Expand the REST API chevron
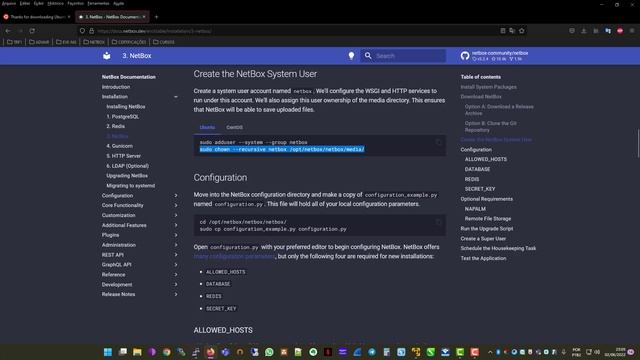 [x=176, y=255]
